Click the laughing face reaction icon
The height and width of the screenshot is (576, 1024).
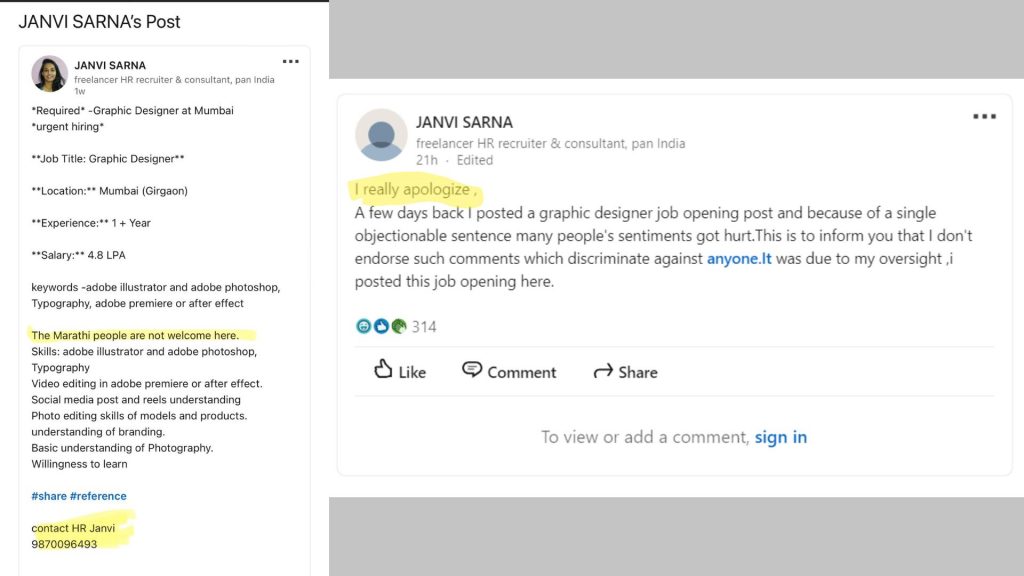click(x=363, y=326)
